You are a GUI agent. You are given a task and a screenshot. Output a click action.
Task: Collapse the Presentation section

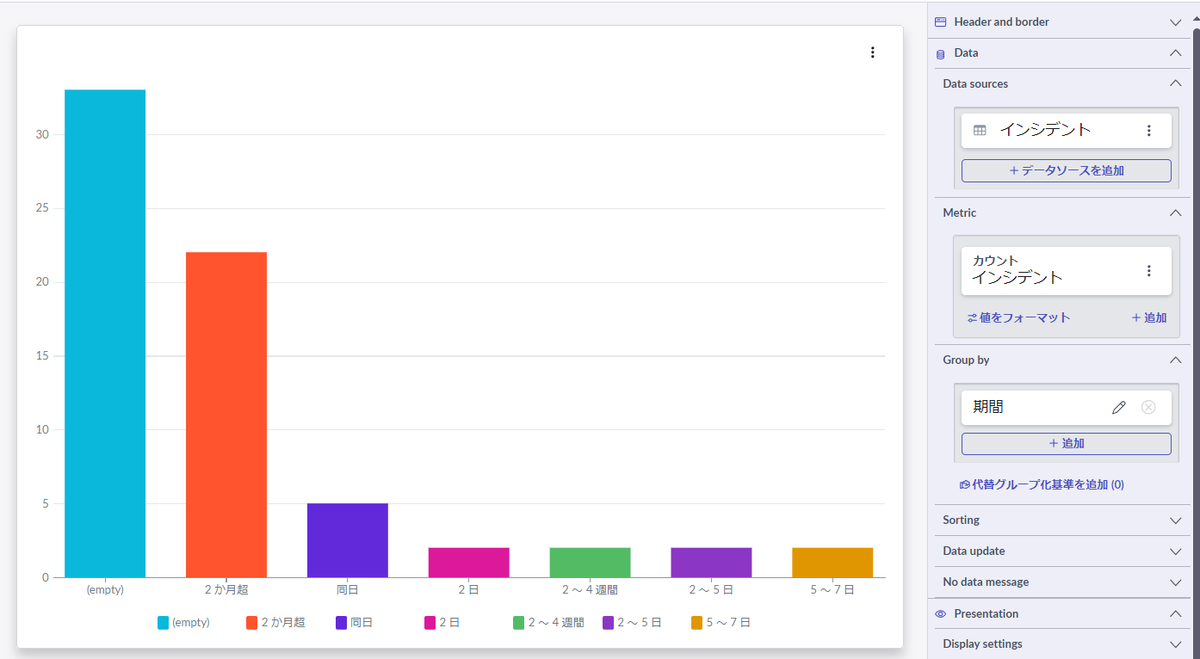click(1176, 614)
